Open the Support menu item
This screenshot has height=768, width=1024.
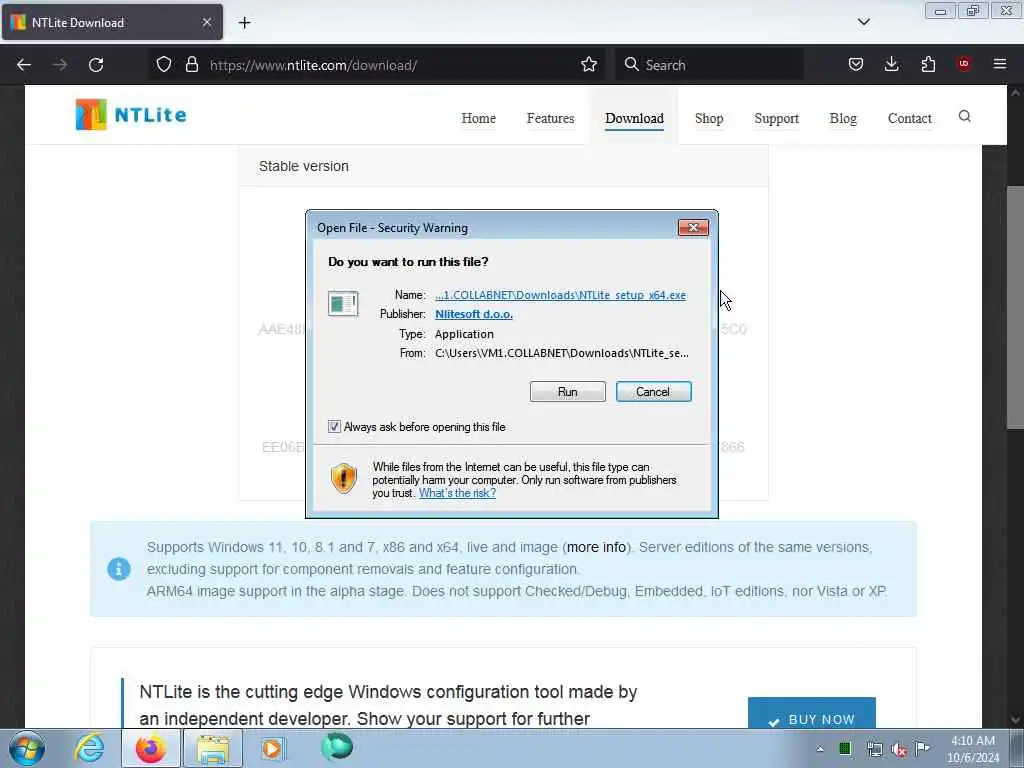(776, 118)
